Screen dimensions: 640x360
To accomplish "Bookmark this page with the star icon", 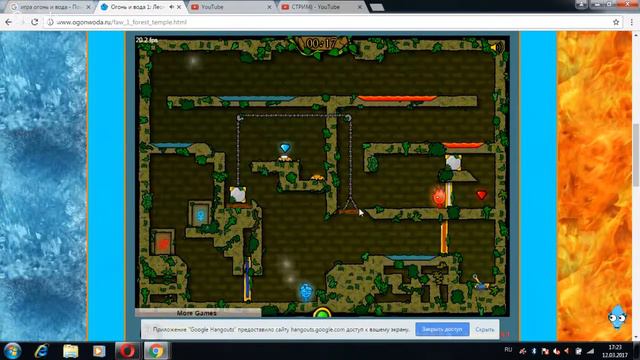I will 616,22.
